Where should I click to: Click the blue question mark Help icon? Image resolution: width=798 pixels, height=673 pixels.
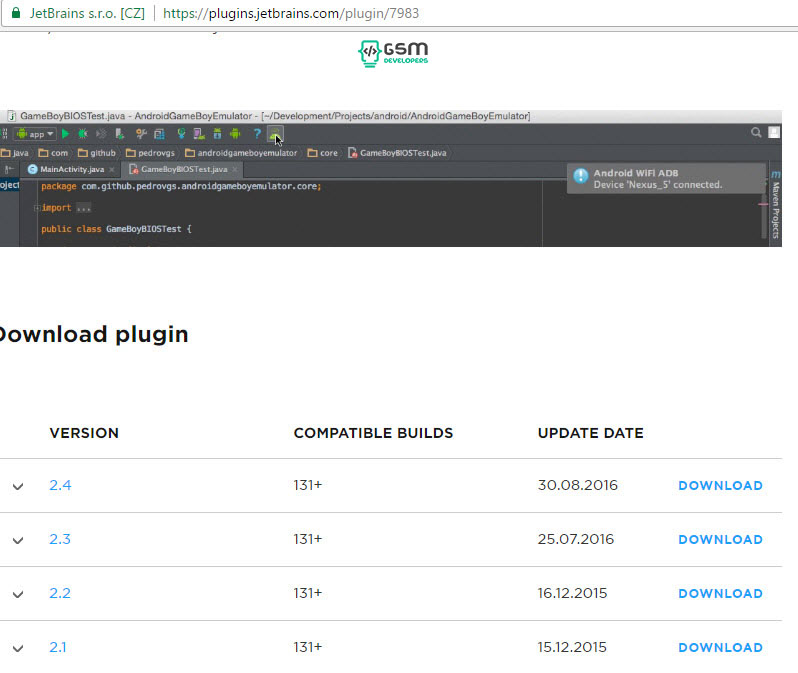pos(257,134)
